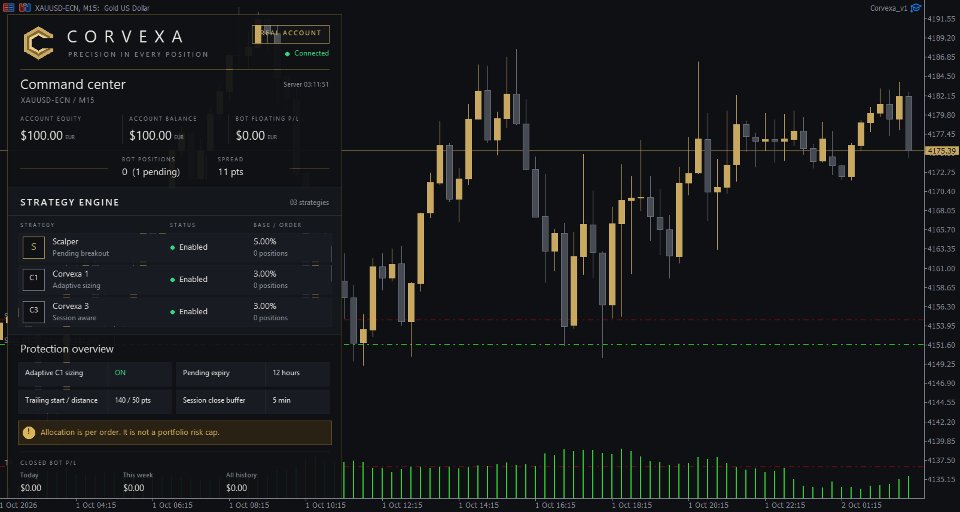Click the Corvexa 3 3.00% base order value
The image size is (960, 512).
pyautogui.click(x=264, y=306)
